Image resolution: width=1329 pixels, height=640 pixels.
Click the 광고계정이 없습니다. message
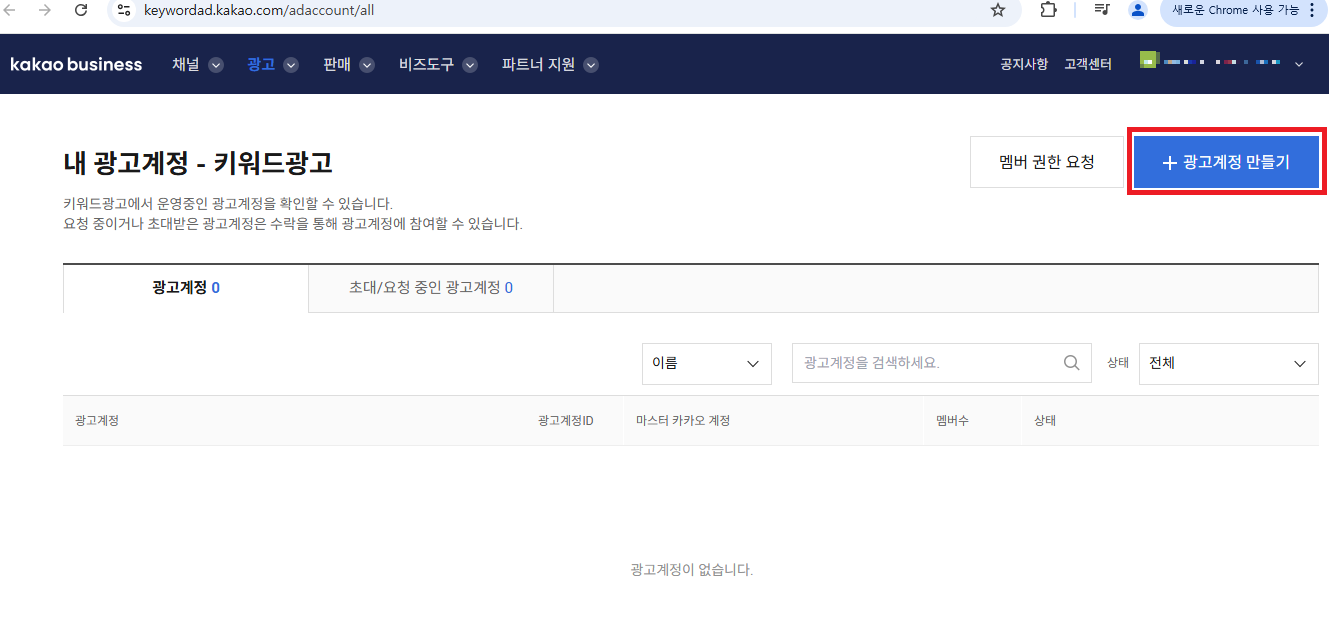pos(691,570)
